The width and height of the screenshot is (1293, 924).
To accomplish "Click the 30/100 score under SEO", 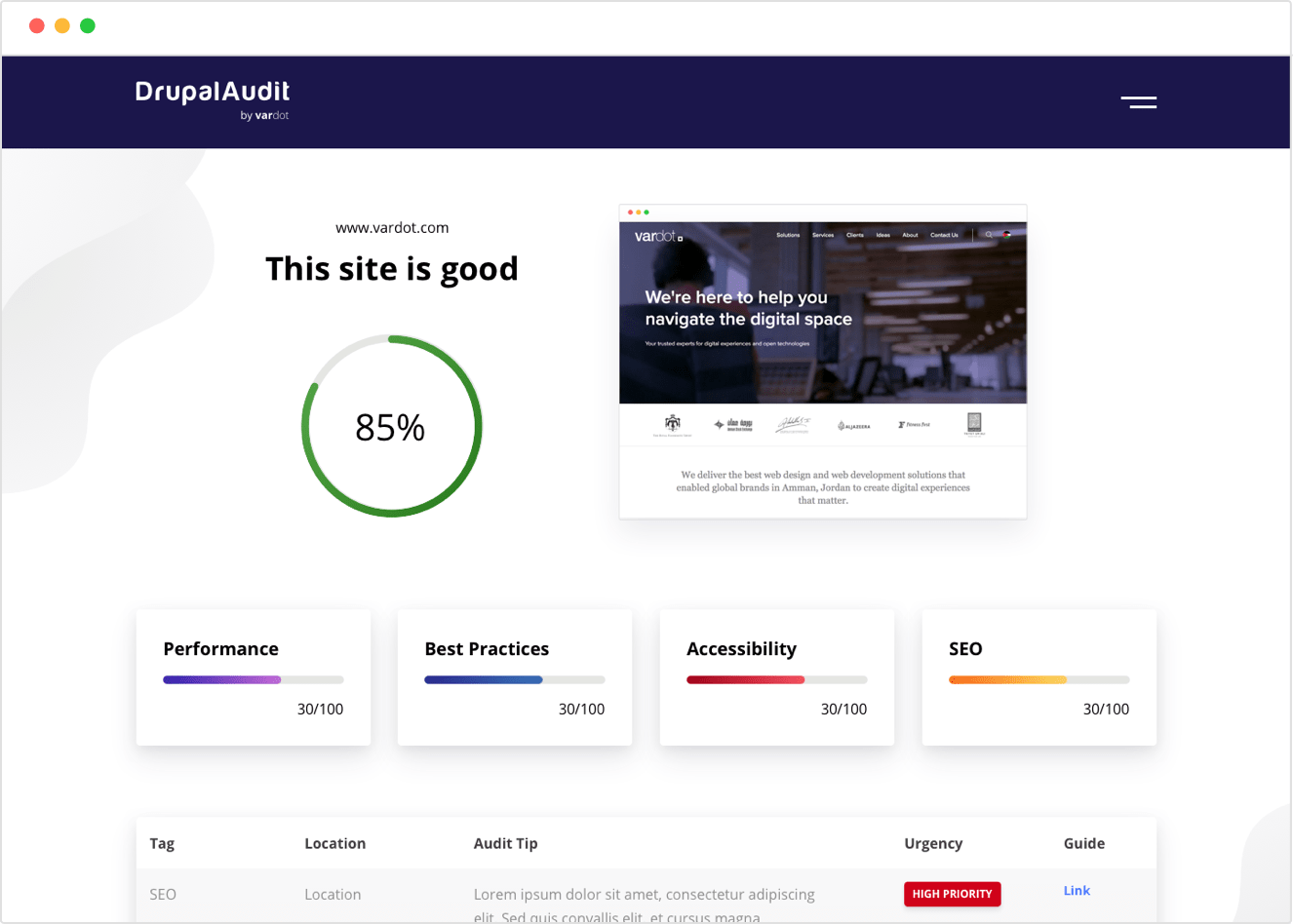I will pyautogui.click(x=1106, y=710).
